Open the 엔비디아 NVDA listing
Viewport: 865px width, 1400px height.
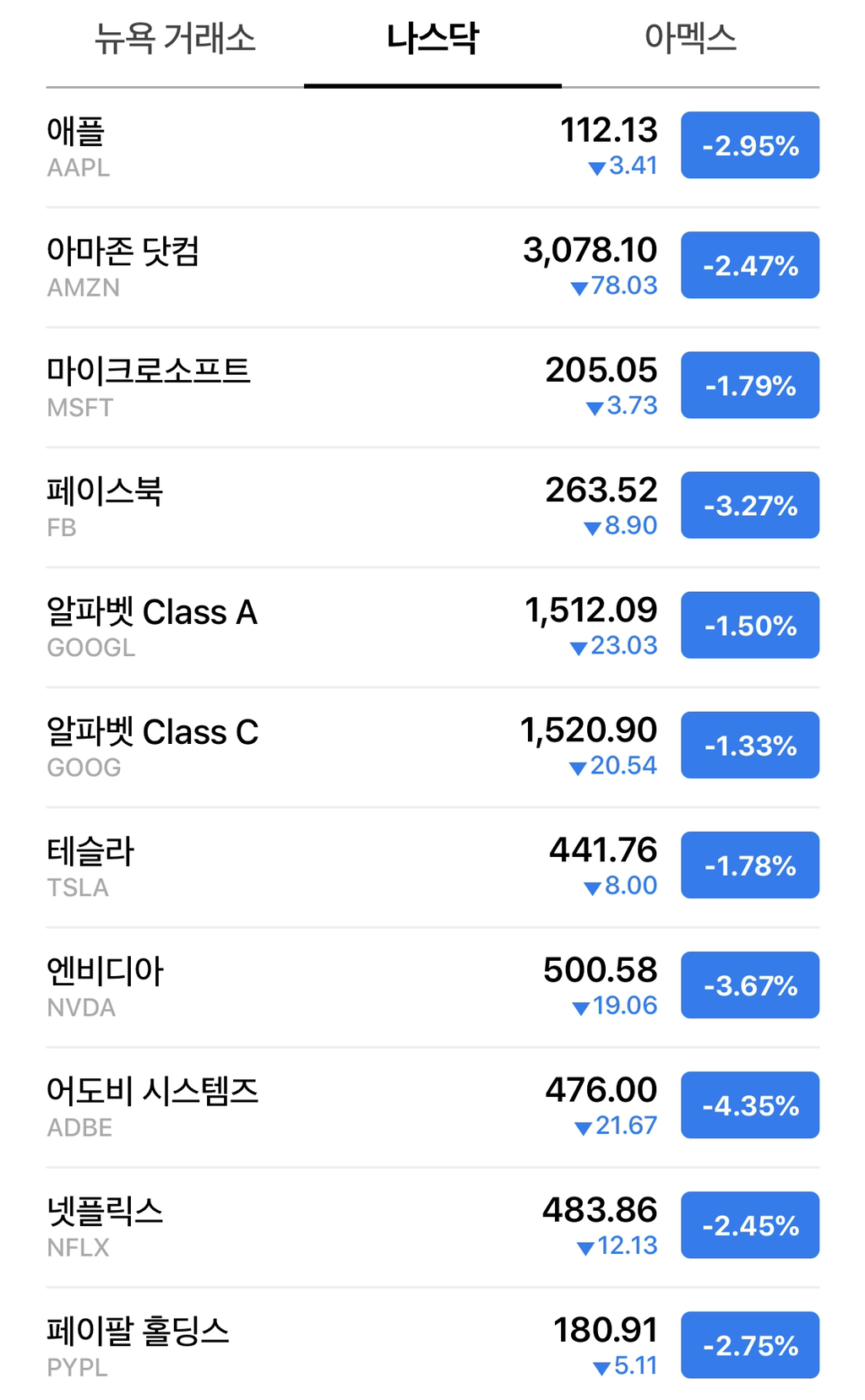click(432, 986)
